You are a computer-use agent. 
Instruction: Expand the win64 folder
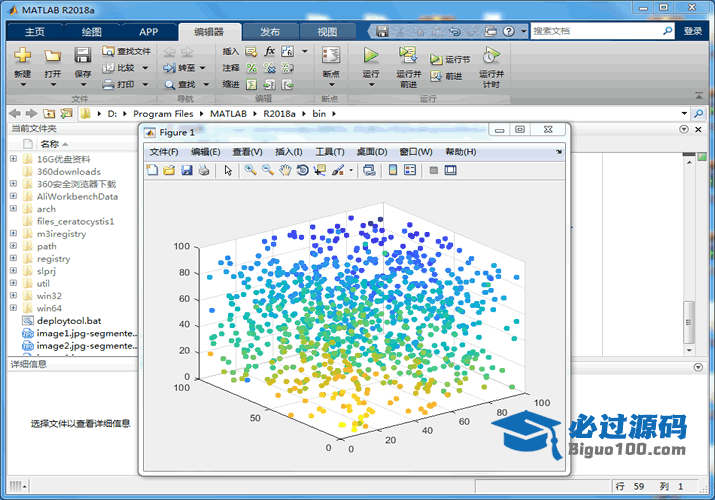point(13,308)
